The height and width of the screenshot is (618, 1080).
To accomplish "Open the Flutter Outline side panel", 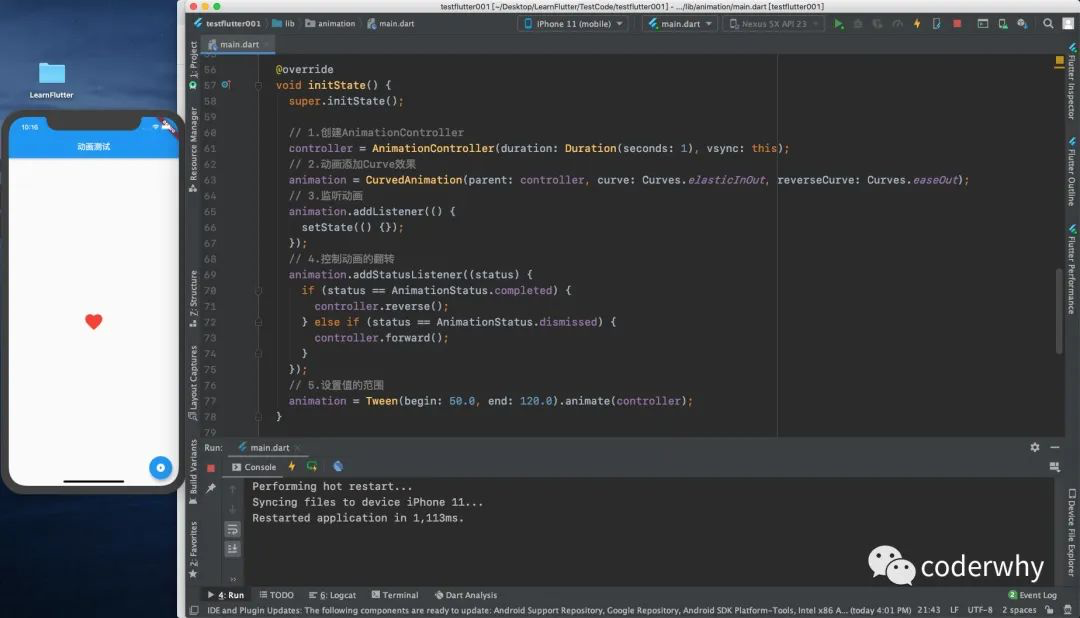I will [x=1071, y=172].
